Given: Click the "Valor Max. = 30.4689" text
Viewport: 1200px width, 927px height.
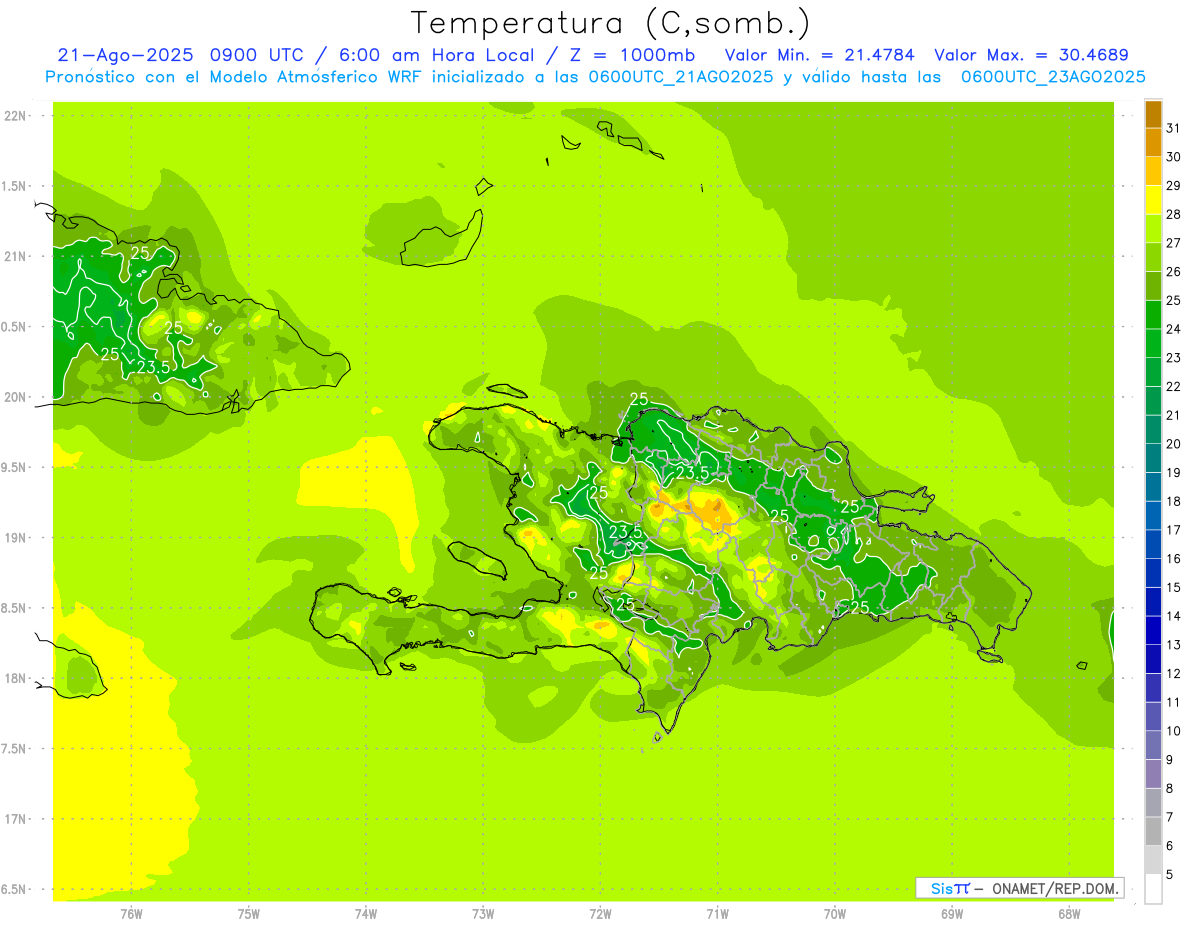Looking at the screenshot, I should (x=1031, y=55).
